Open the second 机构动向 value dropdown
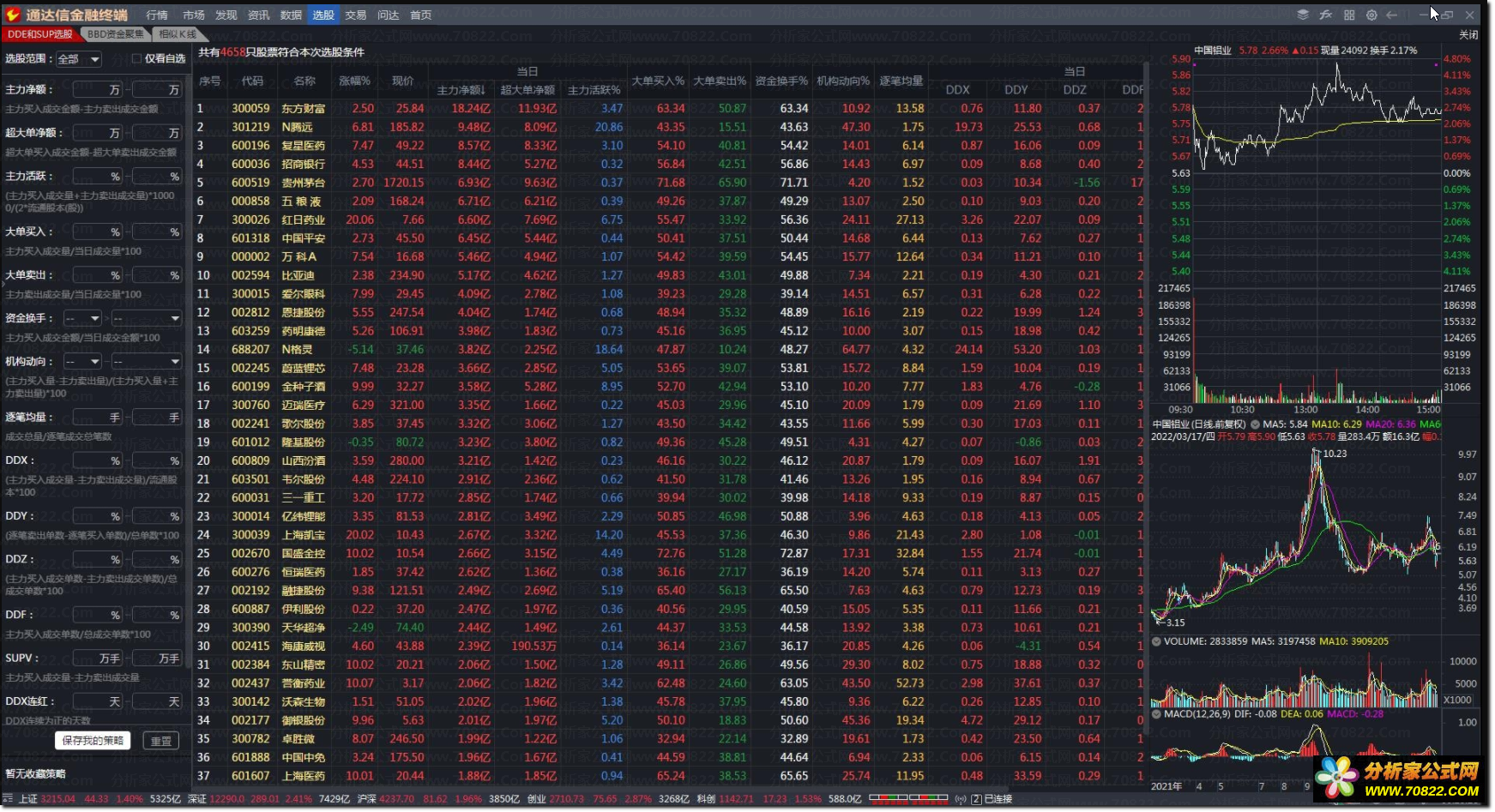 (x=146, y=362)
